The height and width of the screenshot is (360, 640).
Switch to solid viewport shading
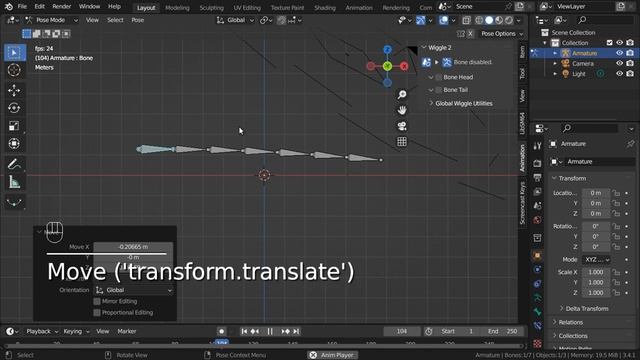coord(489,20)
